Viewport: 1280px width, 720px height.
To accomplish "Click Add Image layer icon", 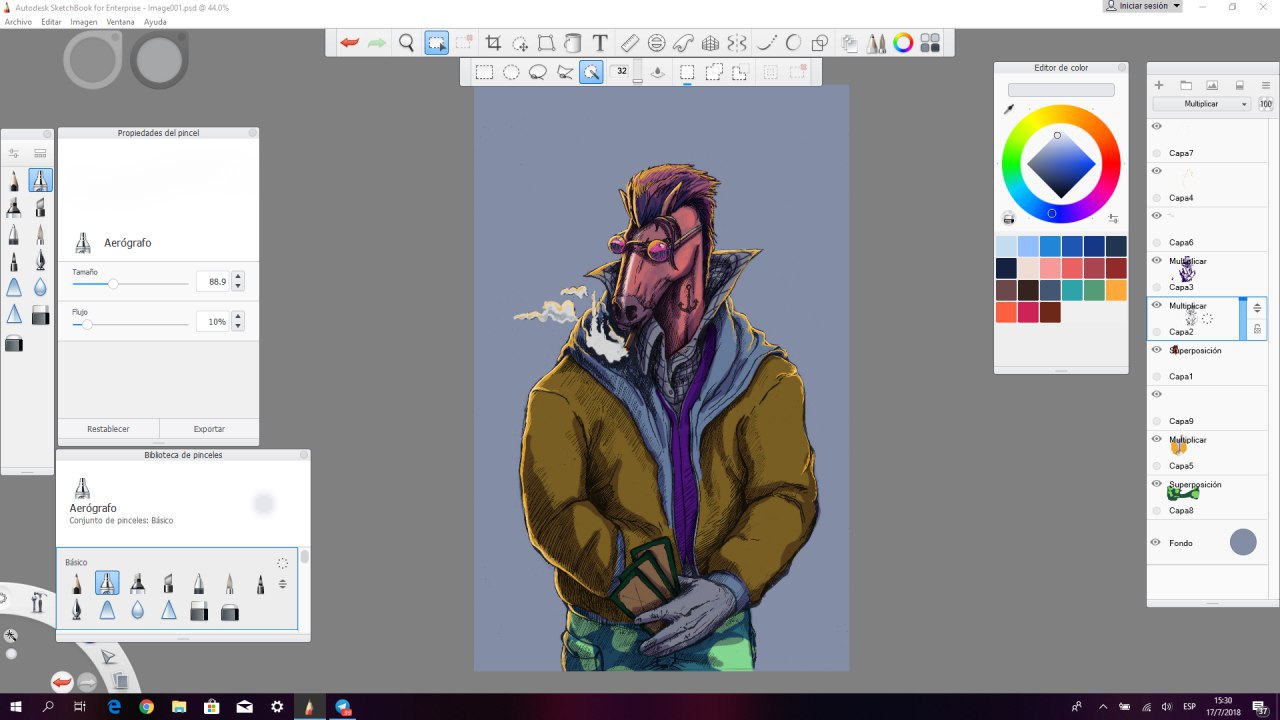I will (x=1212, y=85).
